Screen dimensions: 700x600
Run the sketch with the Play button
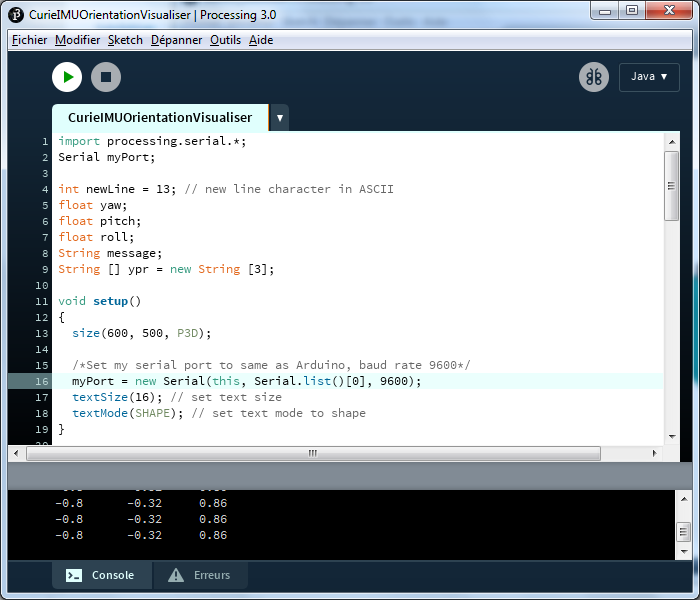click(x=67, y=77)
